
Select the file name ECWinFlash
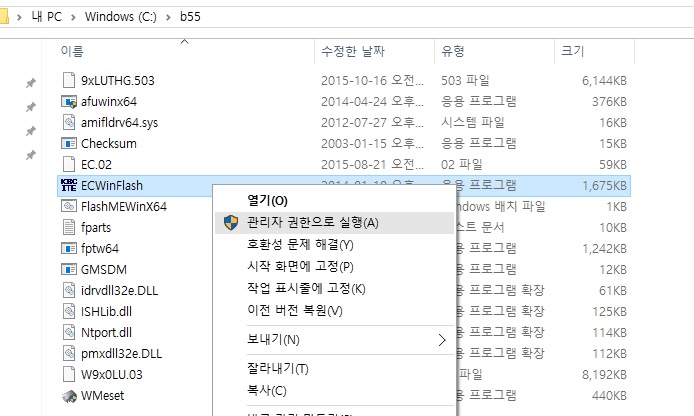[112, 185]
